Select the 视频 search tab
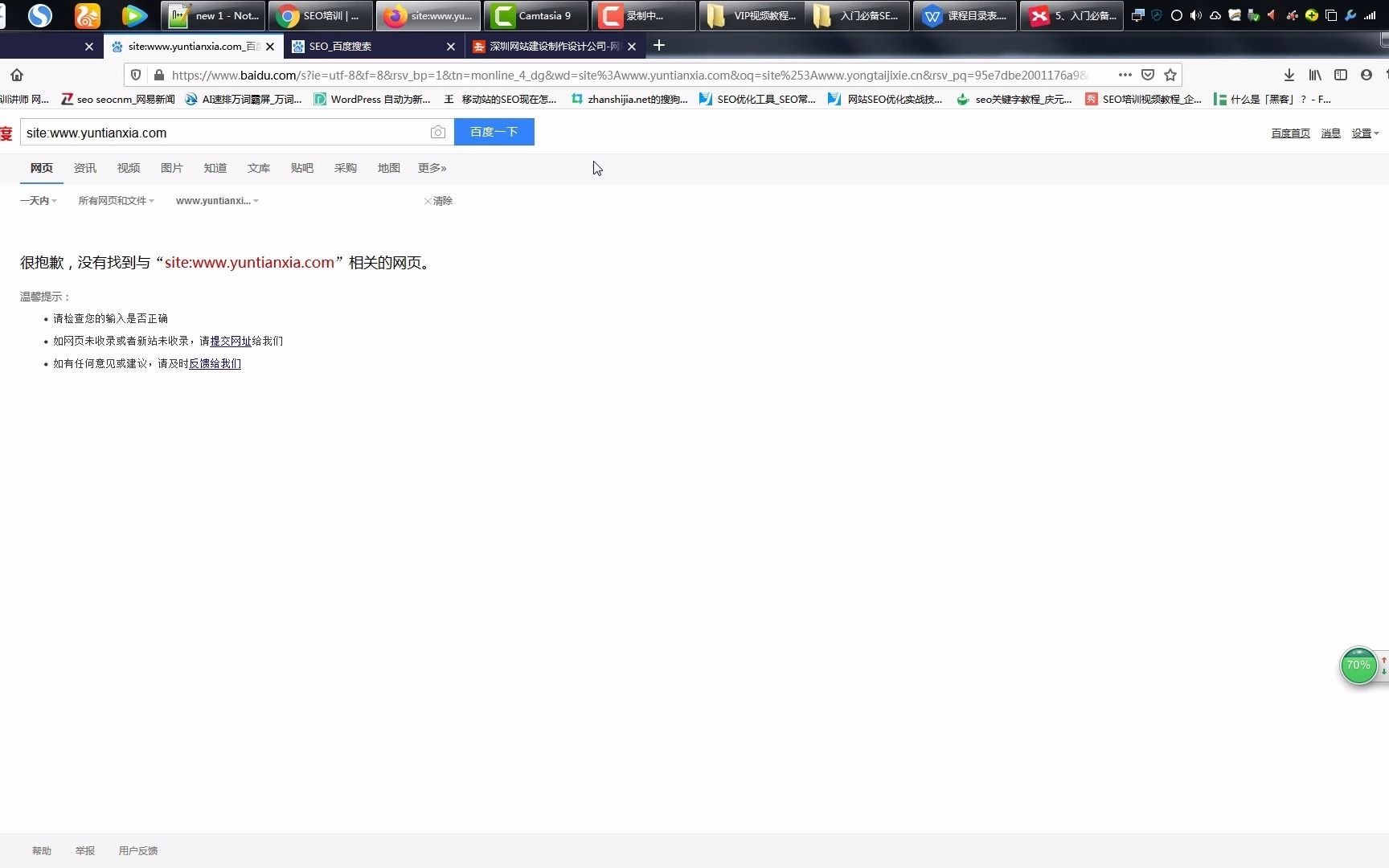Viewport: 1389px width, 868px height. 129,168
